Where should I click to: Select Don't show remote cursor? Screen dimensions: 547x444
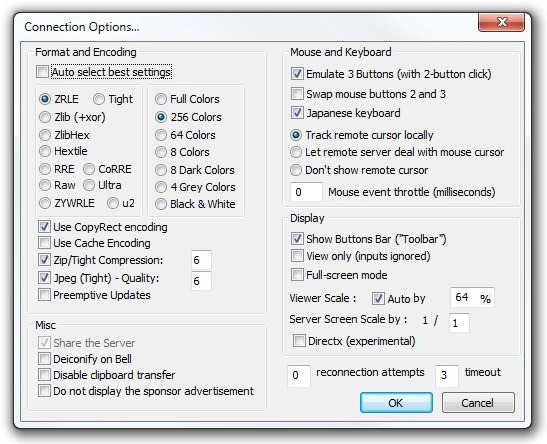[x=296, y=170]
